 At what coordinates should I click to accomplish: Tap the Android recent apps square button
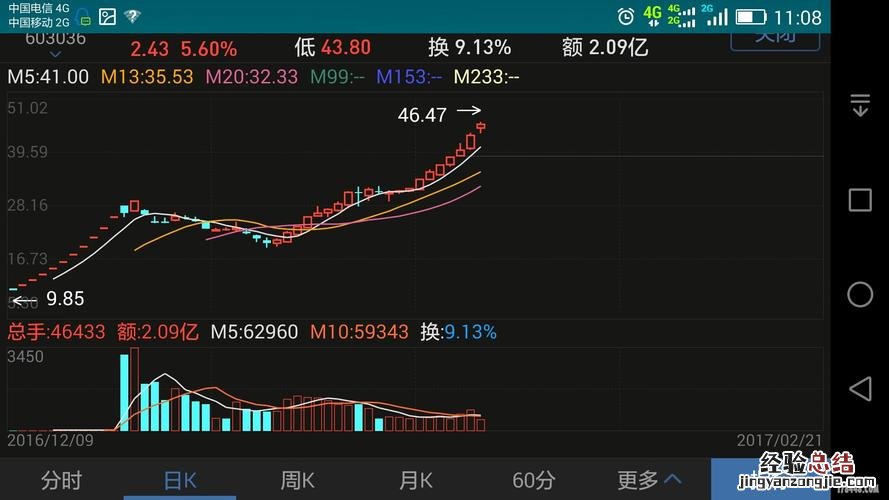860,200
